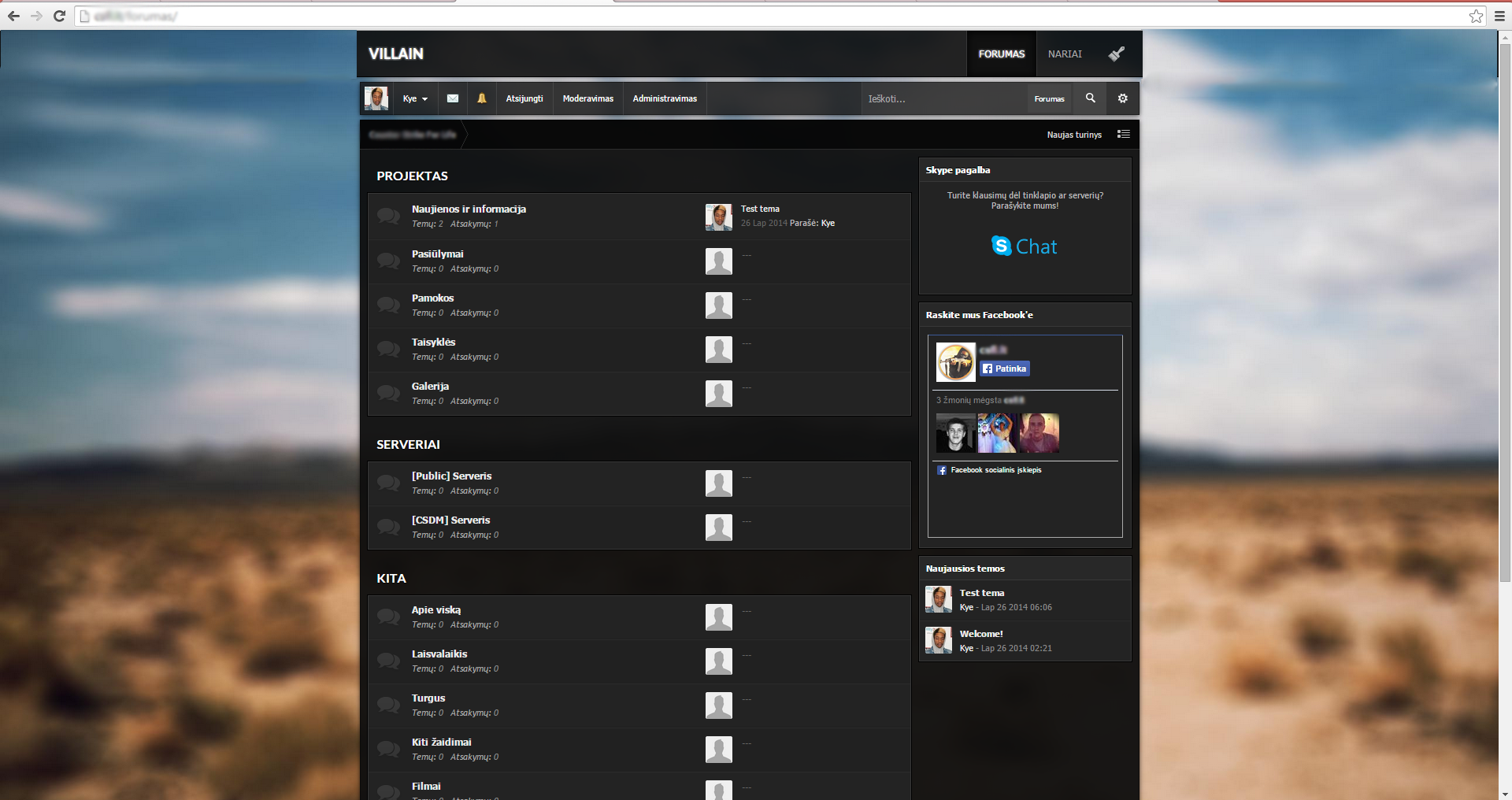Open the Naujienos ir informacija forum

tap(469, 209)
